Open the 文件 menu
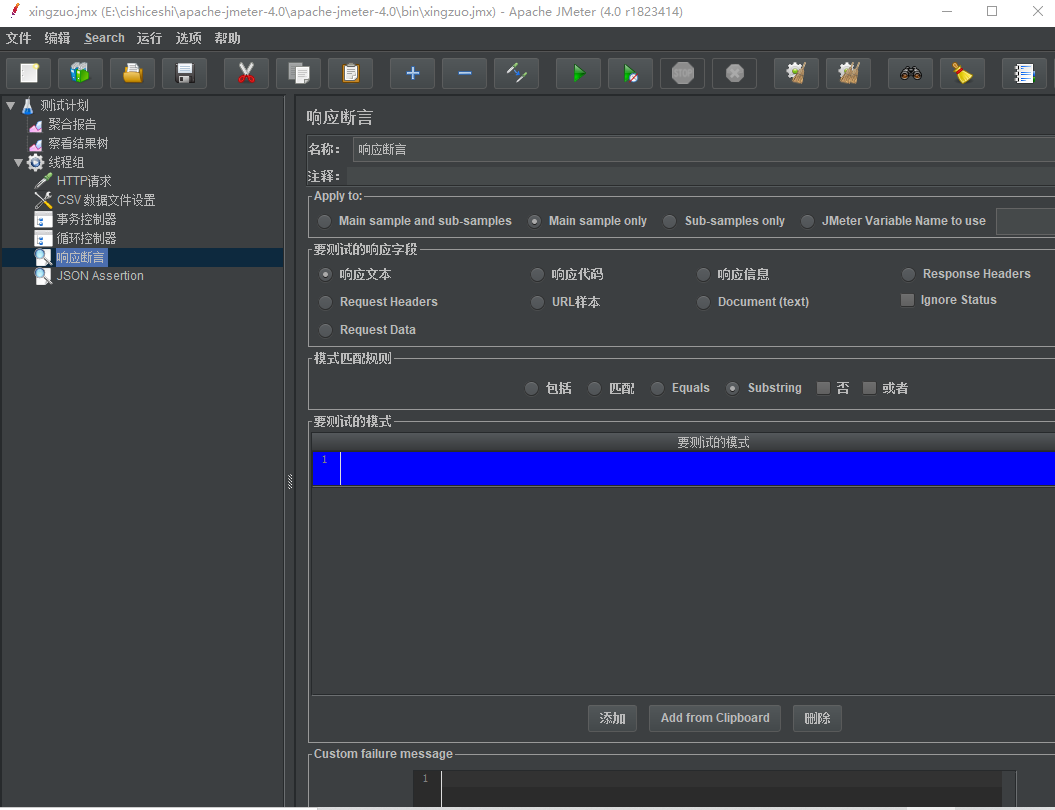 [18, 38]
